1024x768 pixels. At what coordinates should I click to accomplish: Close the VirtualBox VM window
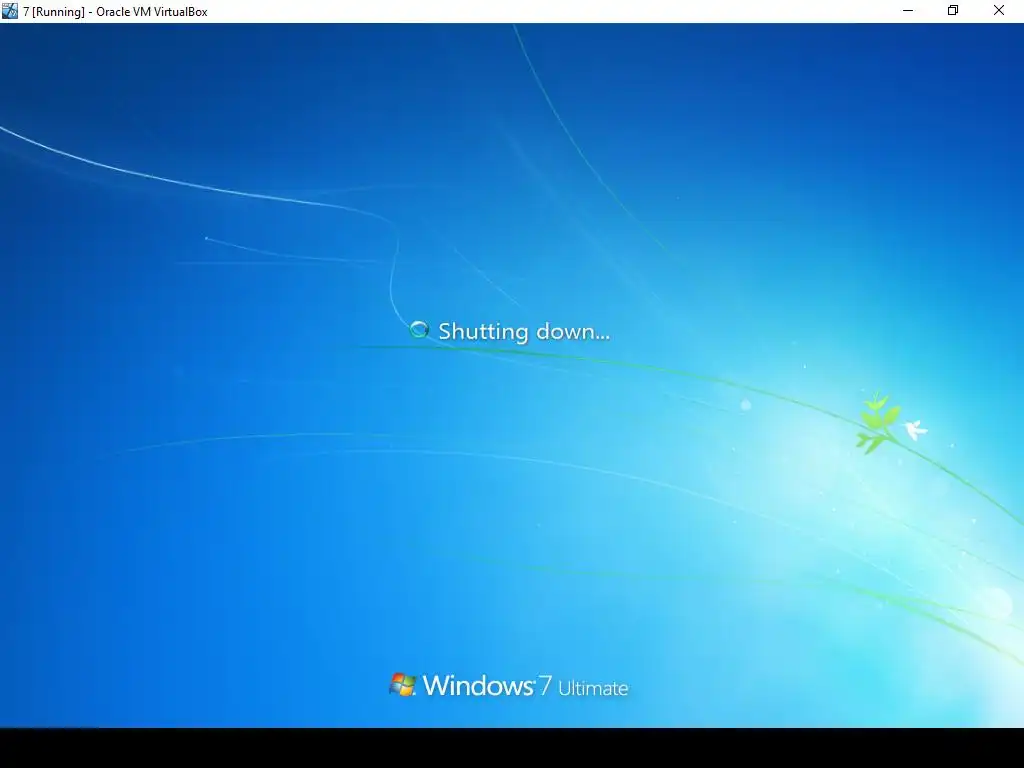pos(999,10)
